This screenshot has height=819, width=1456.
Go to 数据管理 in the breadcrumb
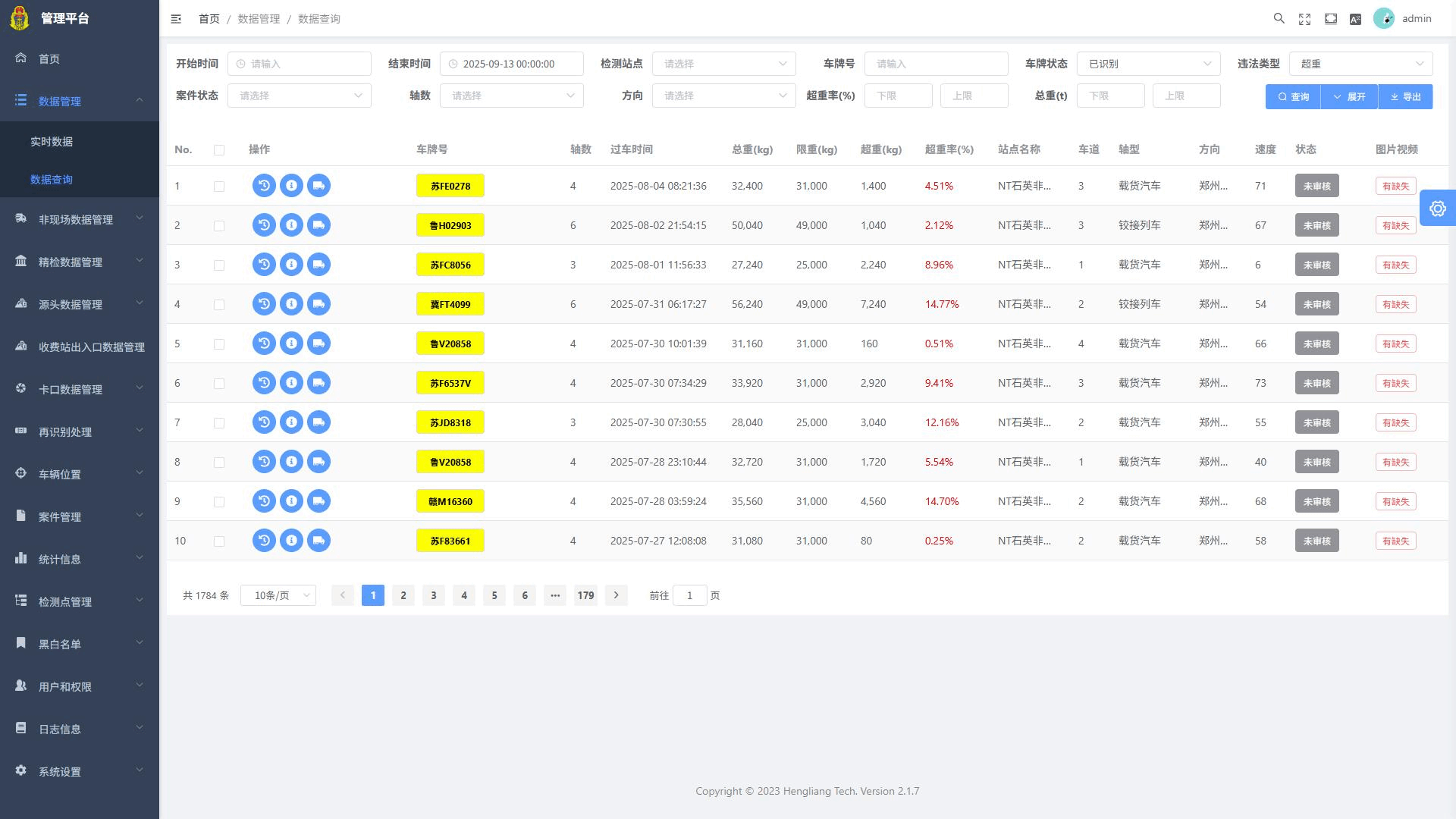pyautogui.click(x=258, y=18)
